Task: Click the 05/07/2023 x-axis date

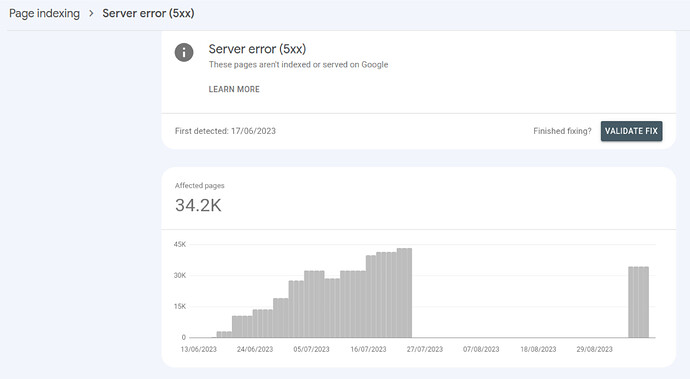Action: (311, 349)
